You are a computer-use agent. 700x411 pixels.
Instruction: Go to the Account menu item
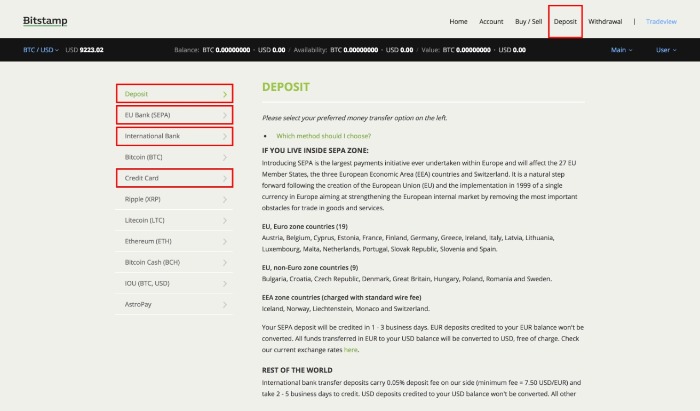[491, 21]
